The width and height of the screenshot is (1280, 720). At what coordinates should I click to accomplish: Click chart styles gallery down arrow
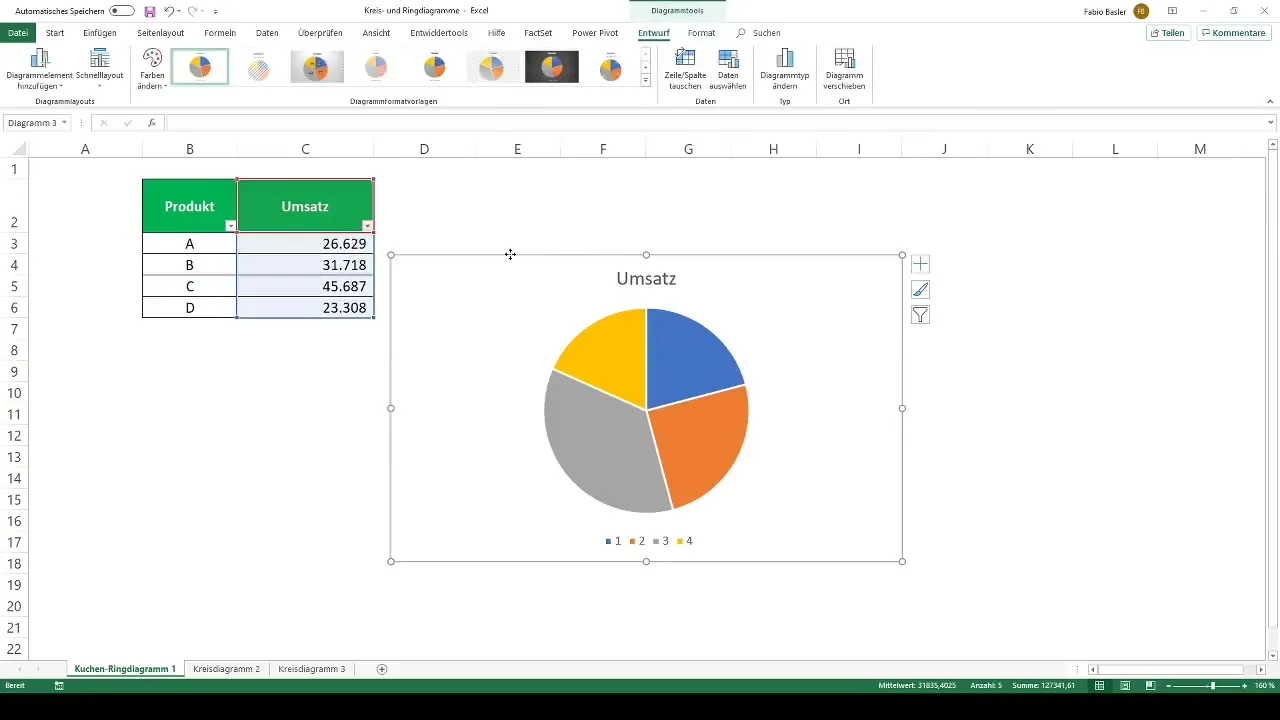[x=646, y=67]
